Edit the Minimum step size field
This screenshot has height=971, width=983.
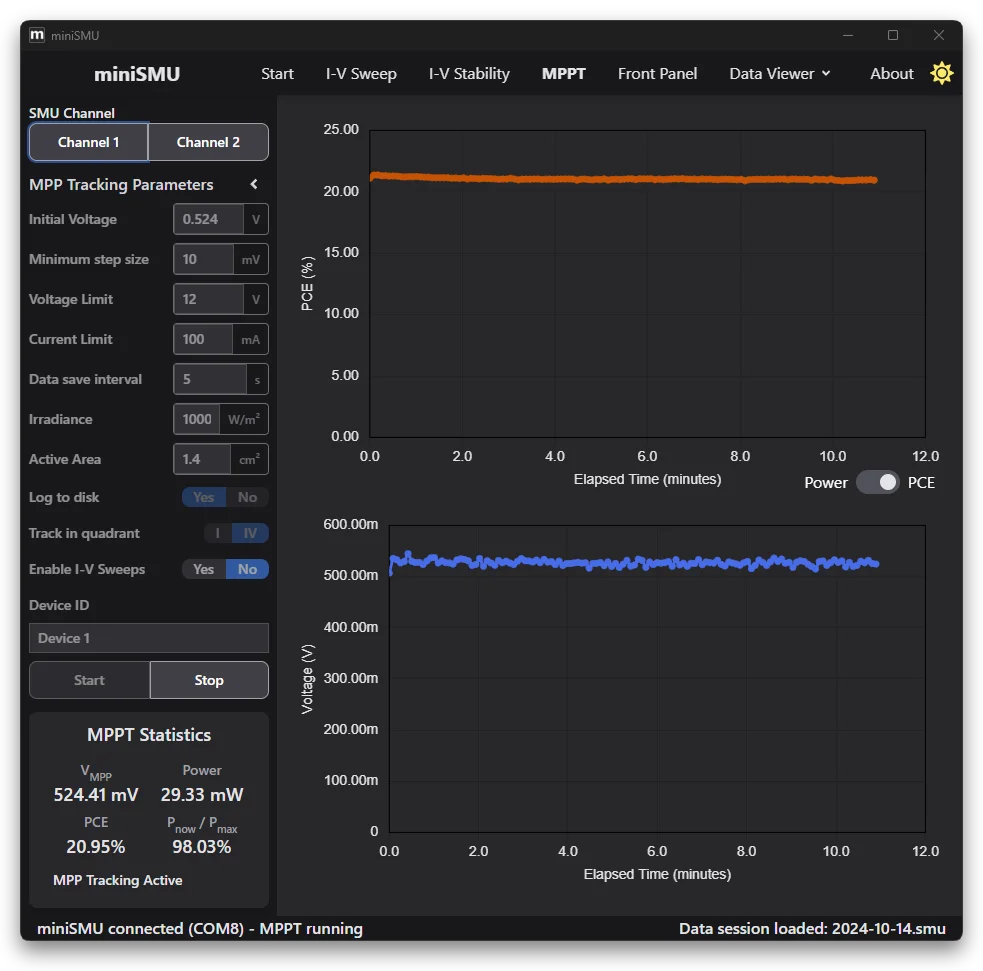point(204,259)
